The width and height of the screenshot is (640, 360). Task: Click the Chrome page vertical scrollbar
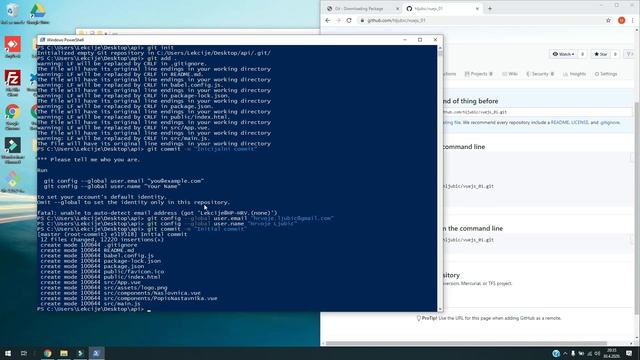click(637, 208)
